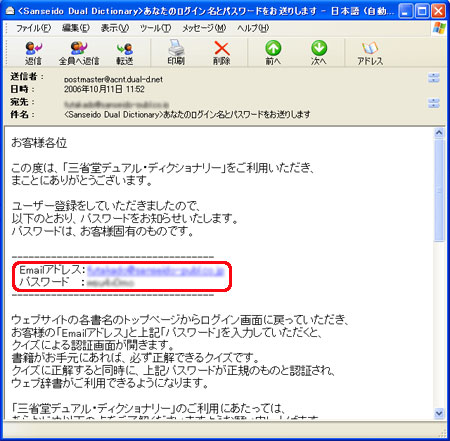Open the Address book (アドレス) icon
Screen dimensions: 450x441
click(370, 53)
